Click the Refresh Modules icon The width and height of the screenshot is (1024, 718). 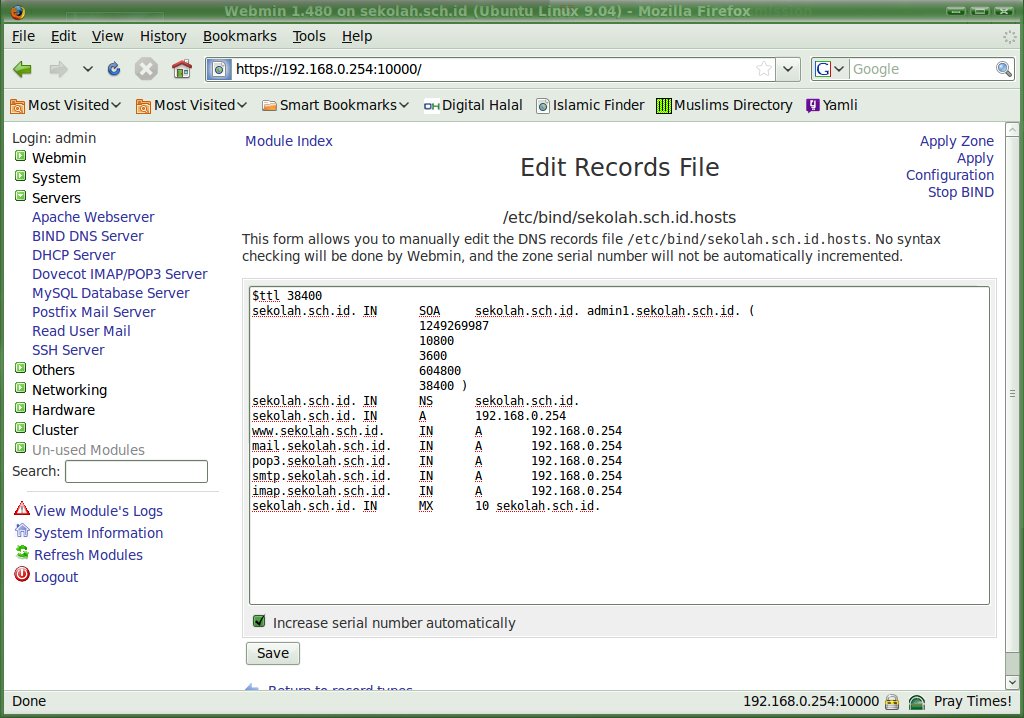point(22,553)
